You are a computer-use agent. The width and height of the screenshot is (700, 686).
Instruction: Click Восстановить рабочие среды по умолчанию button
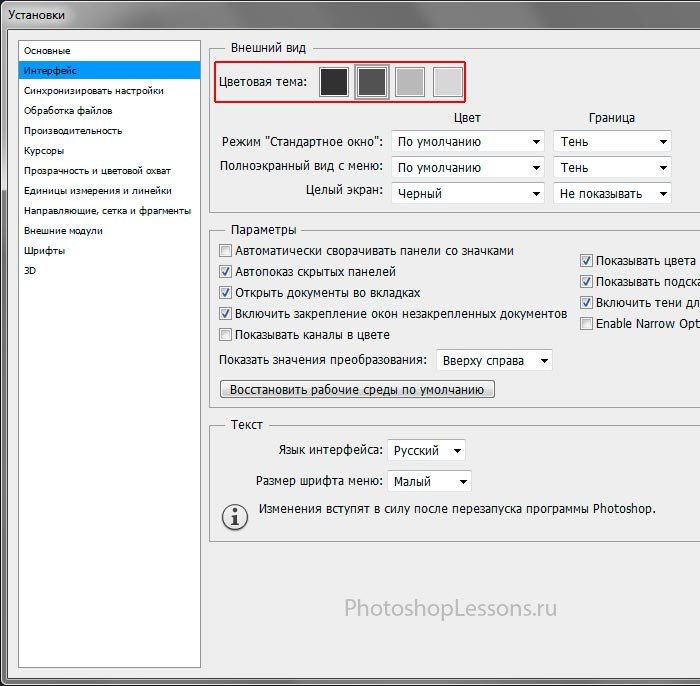tap(357, 389)
